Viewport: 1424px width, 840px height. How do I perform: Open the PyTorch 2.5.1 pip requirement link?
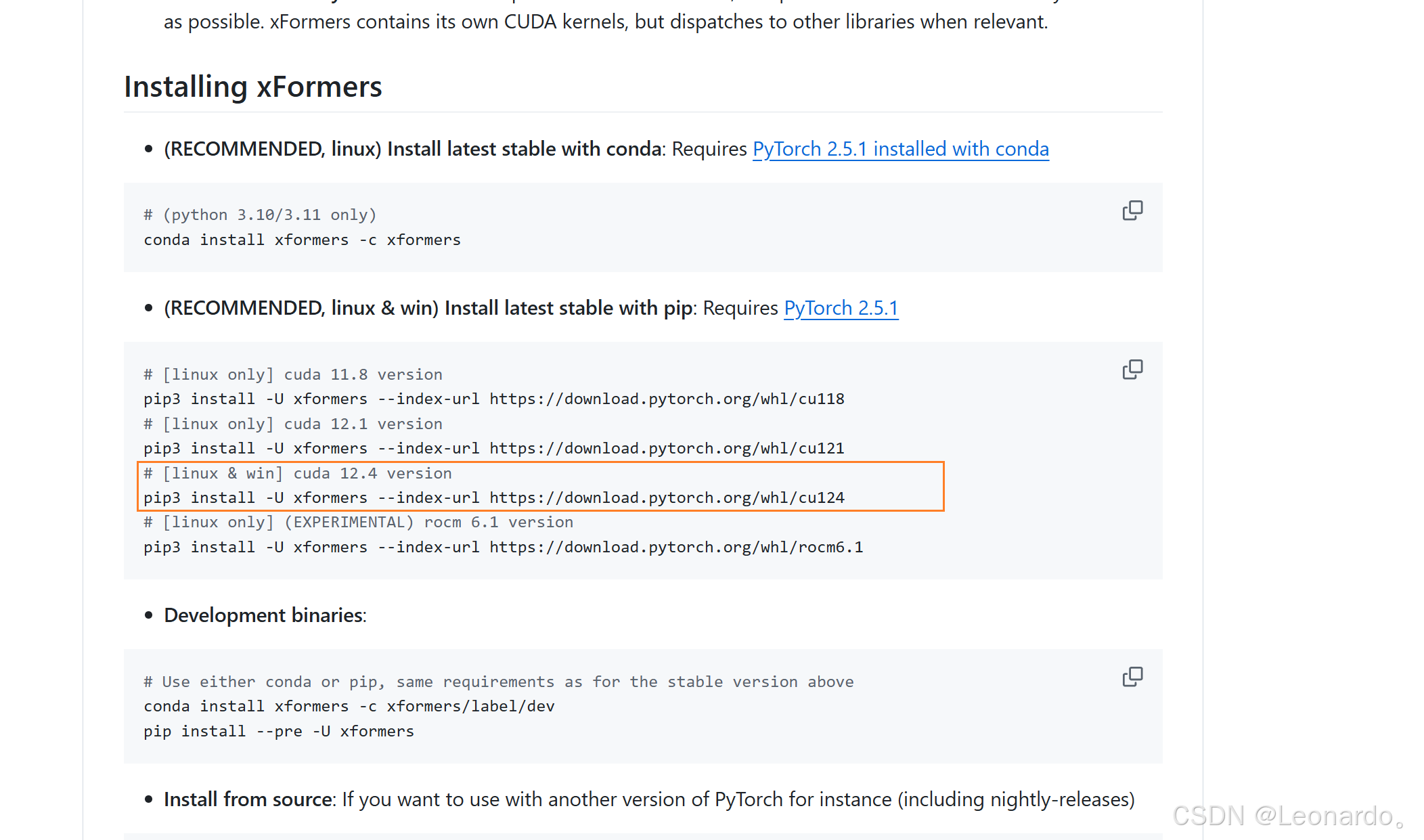click(x=841, y=308)
